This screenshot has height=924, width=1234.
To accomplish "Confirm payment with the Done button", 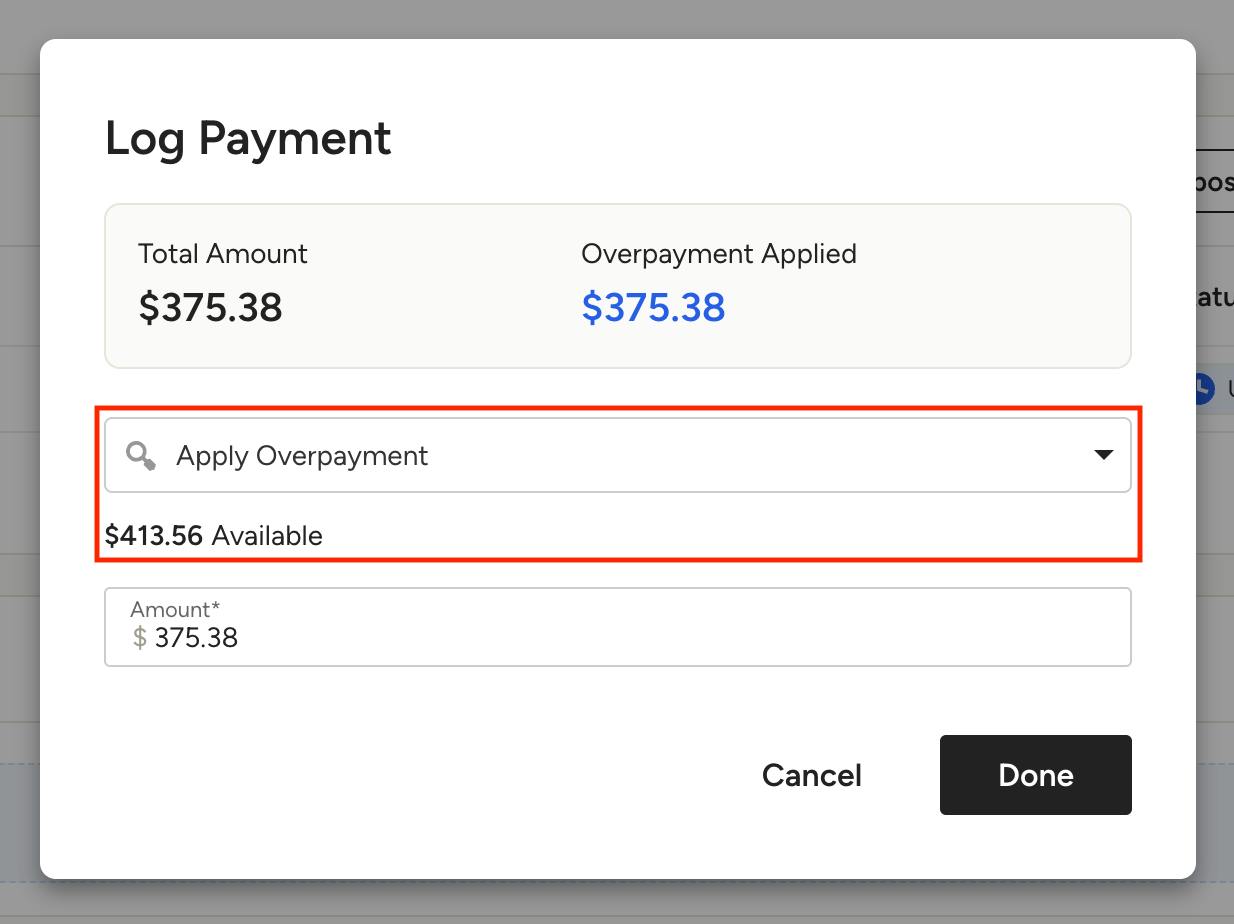I will (x=1036, y=775).
